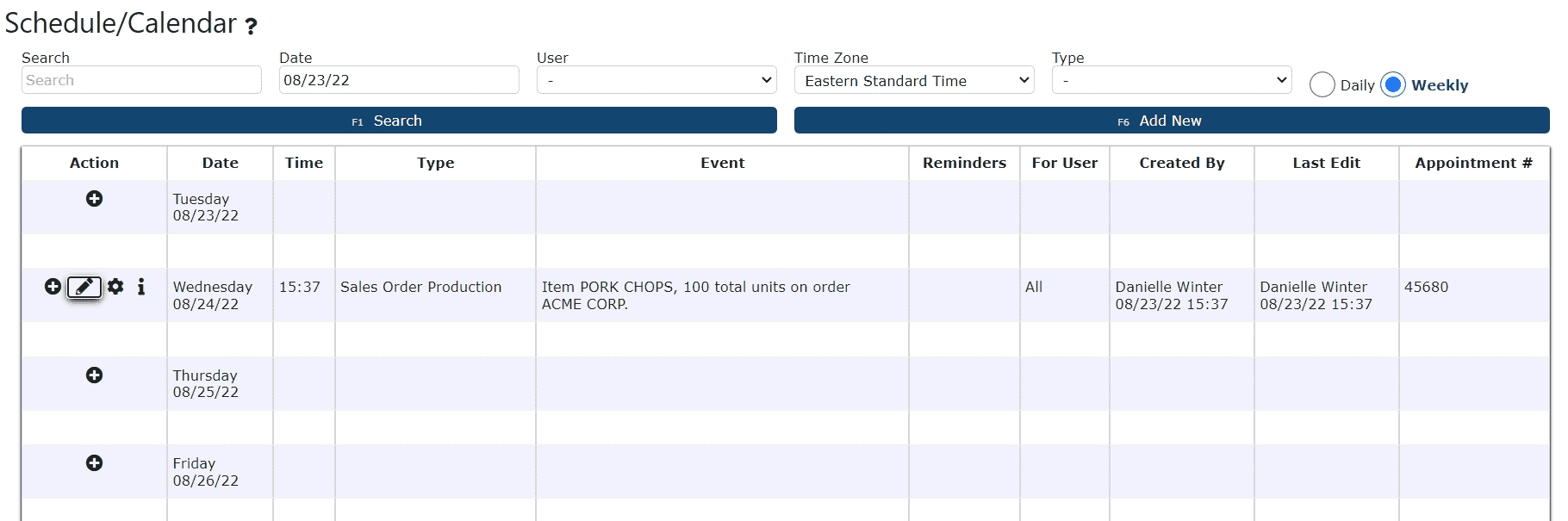Click the Date field showing 08/23/22

point(399,80)
